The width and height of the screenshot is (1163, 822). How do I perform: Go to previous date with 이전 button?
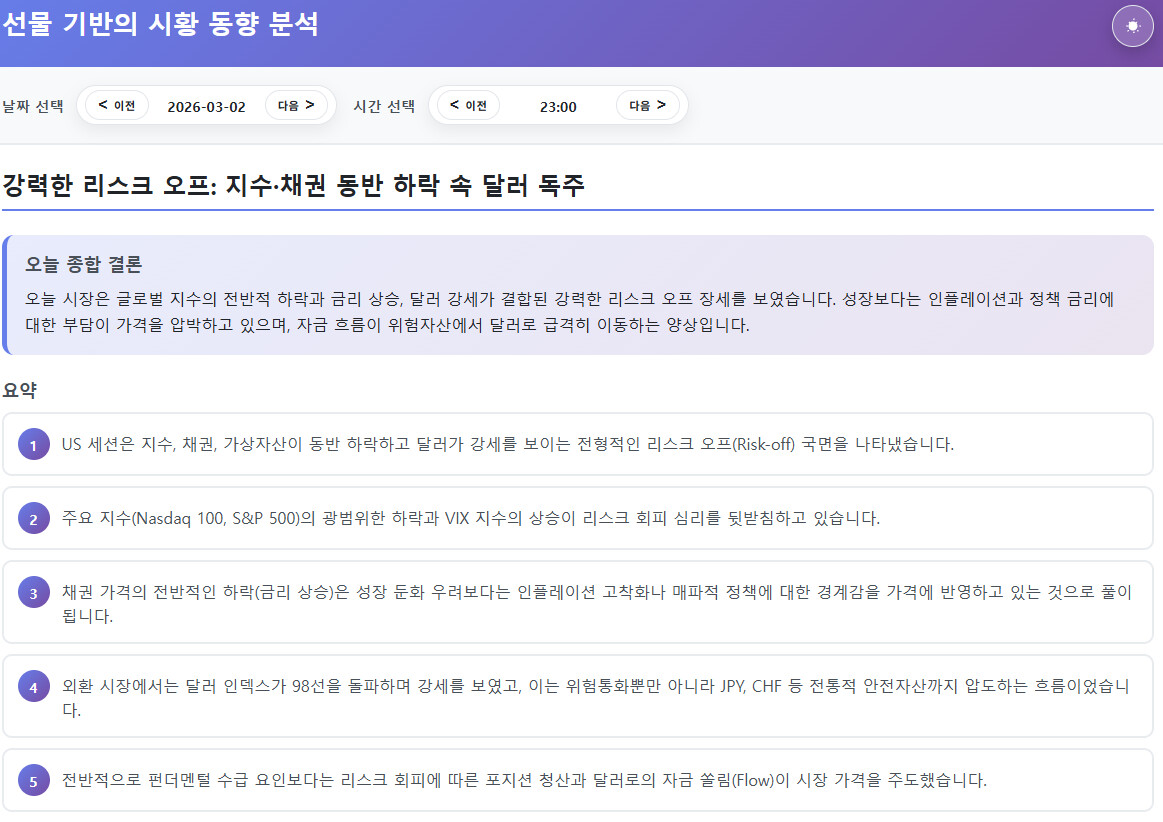tap(117, 105)
